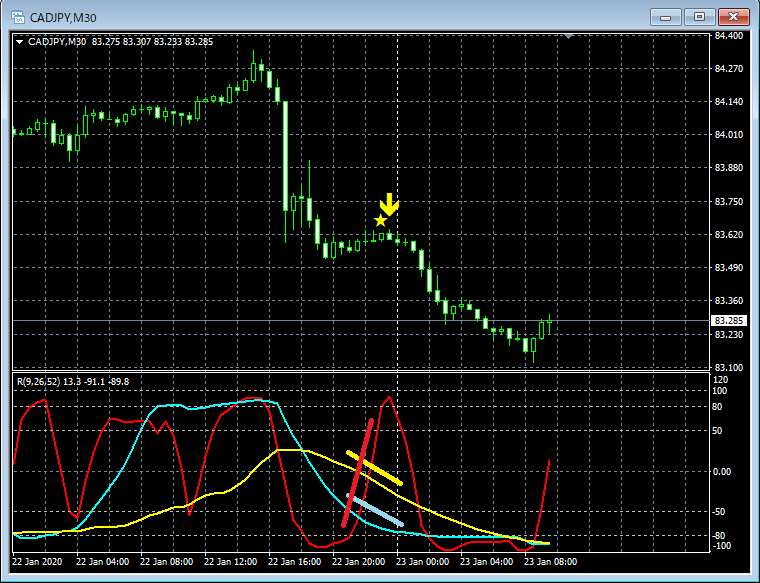This screenshot has width=760, height=583.
Task: Minimize the CADJPY,M30 chart window
Action: click(x=665, y=17)
